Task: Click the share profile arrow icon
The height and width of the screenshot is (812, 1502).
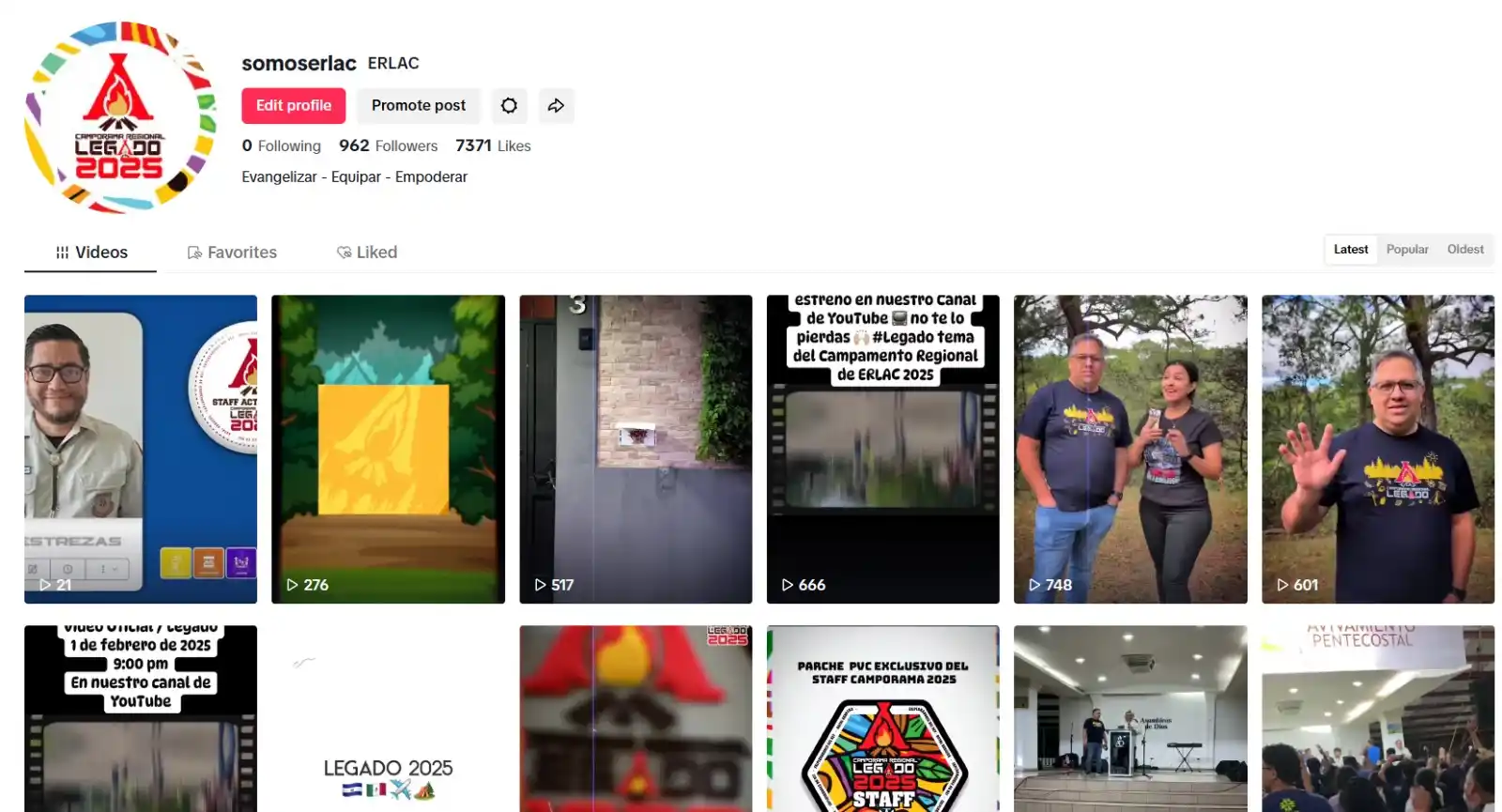Action: (x=556, y=106)
